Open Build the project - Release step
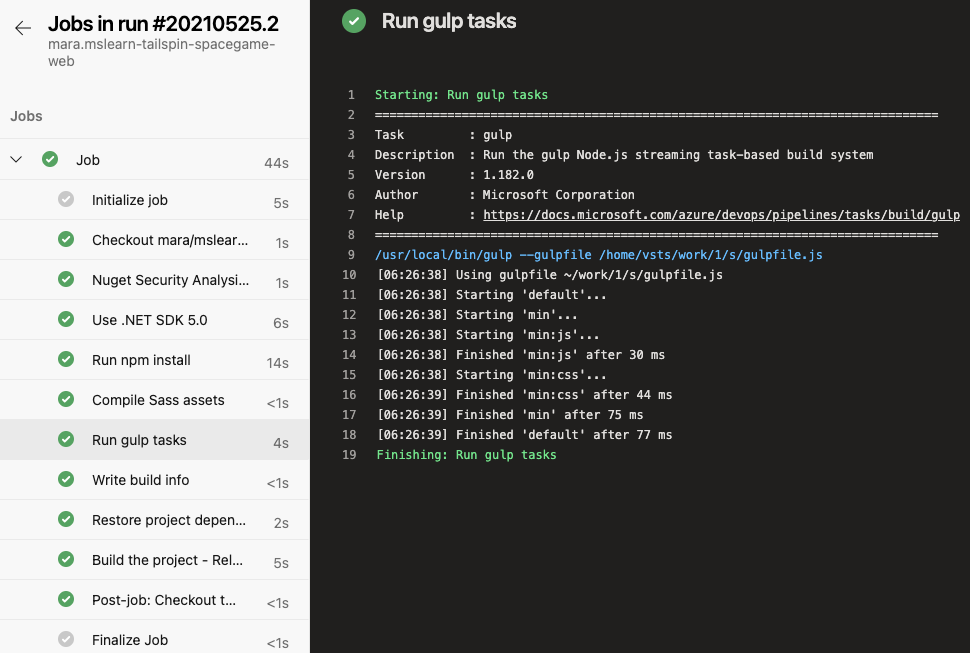 167,560
